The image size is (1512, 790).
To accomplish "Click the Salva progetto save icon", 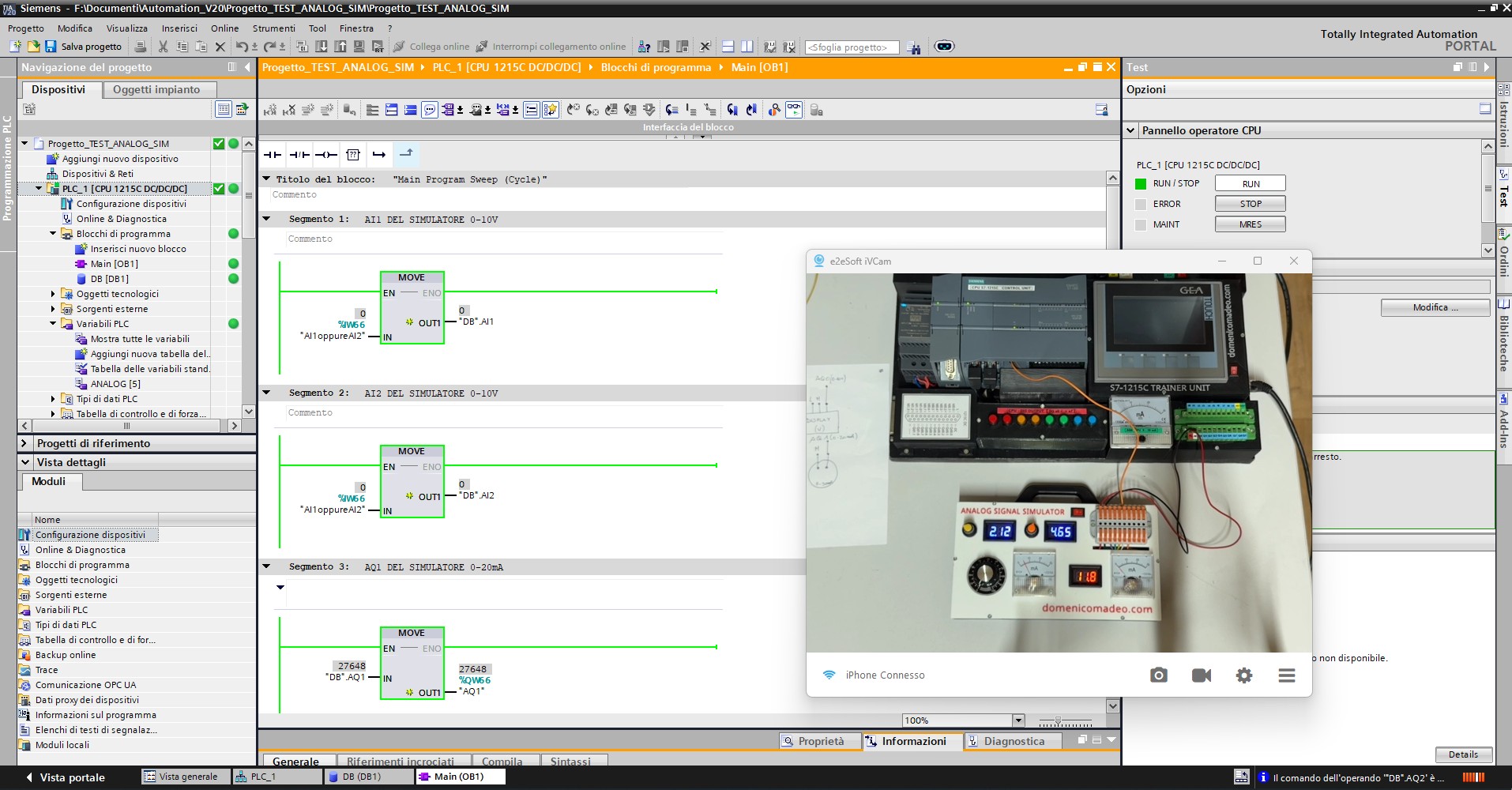I will (51, 47).
